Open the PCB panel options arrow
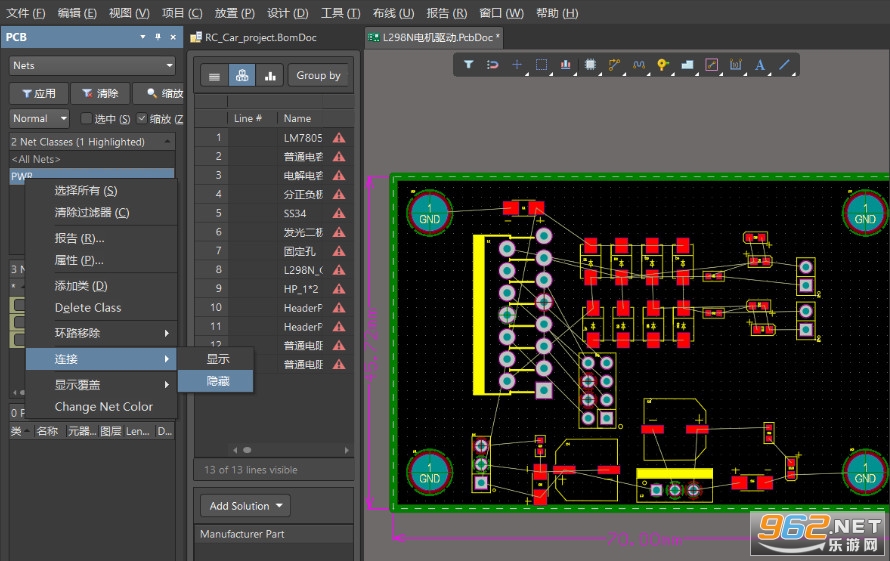This screenshot has height=561, width=890. pyautogui.click(x=142, y=37)
